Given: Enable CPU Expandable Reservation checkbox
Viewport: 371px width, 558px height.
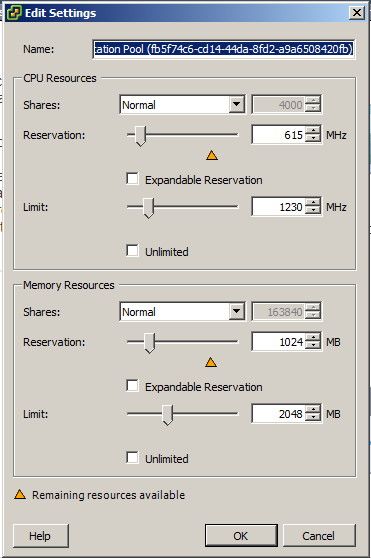Looking at the screenshot, I should click(132, 179).
